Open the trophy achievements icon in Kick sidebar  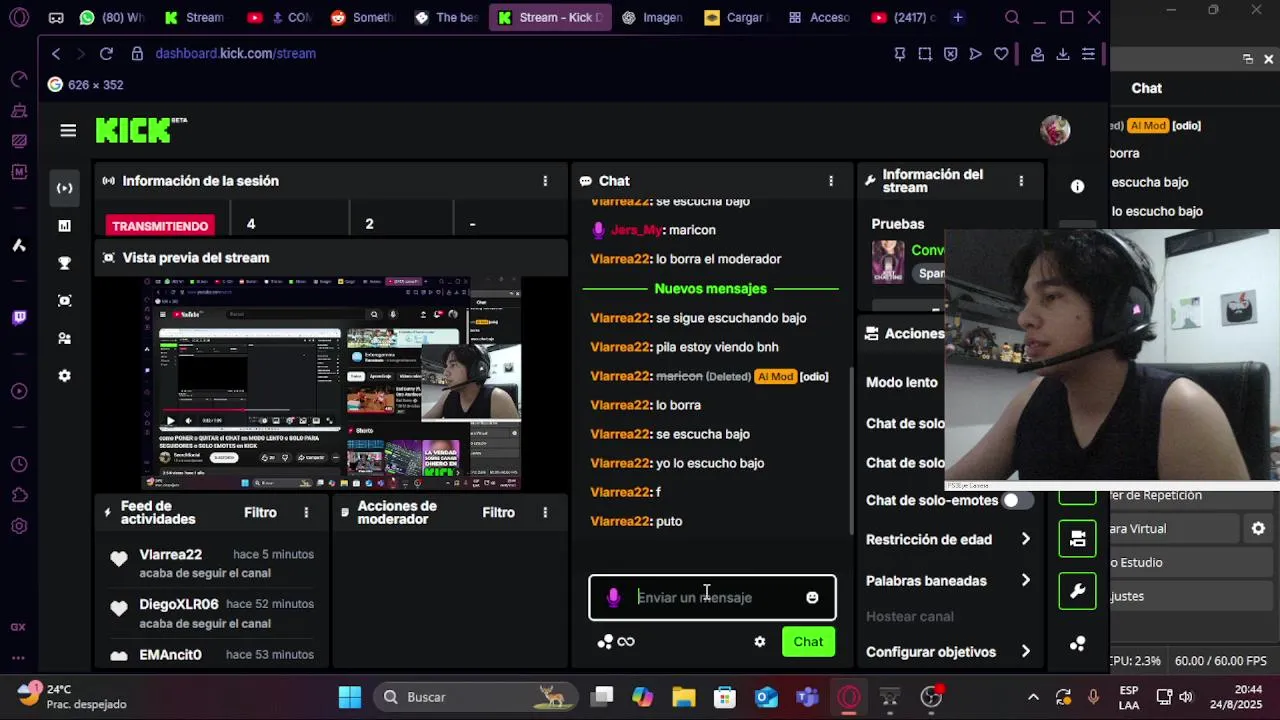click(65, 263)
